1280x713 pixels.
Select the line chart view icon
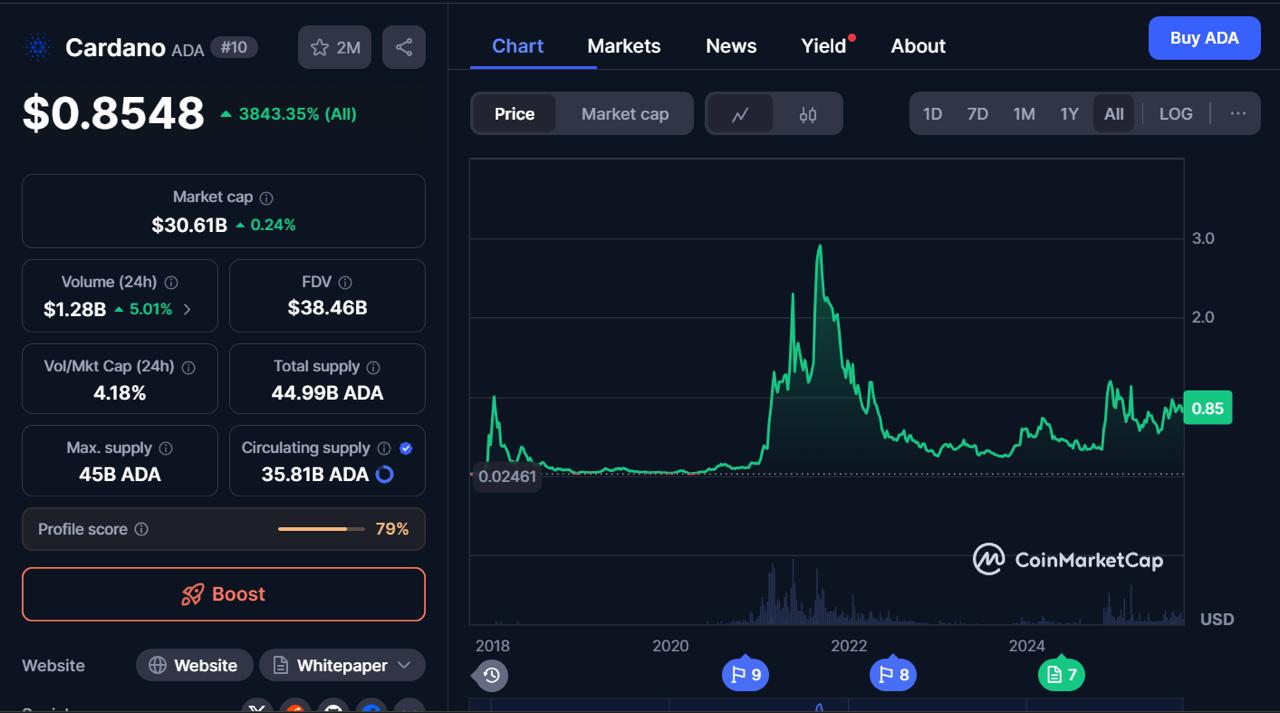point(740,114)
